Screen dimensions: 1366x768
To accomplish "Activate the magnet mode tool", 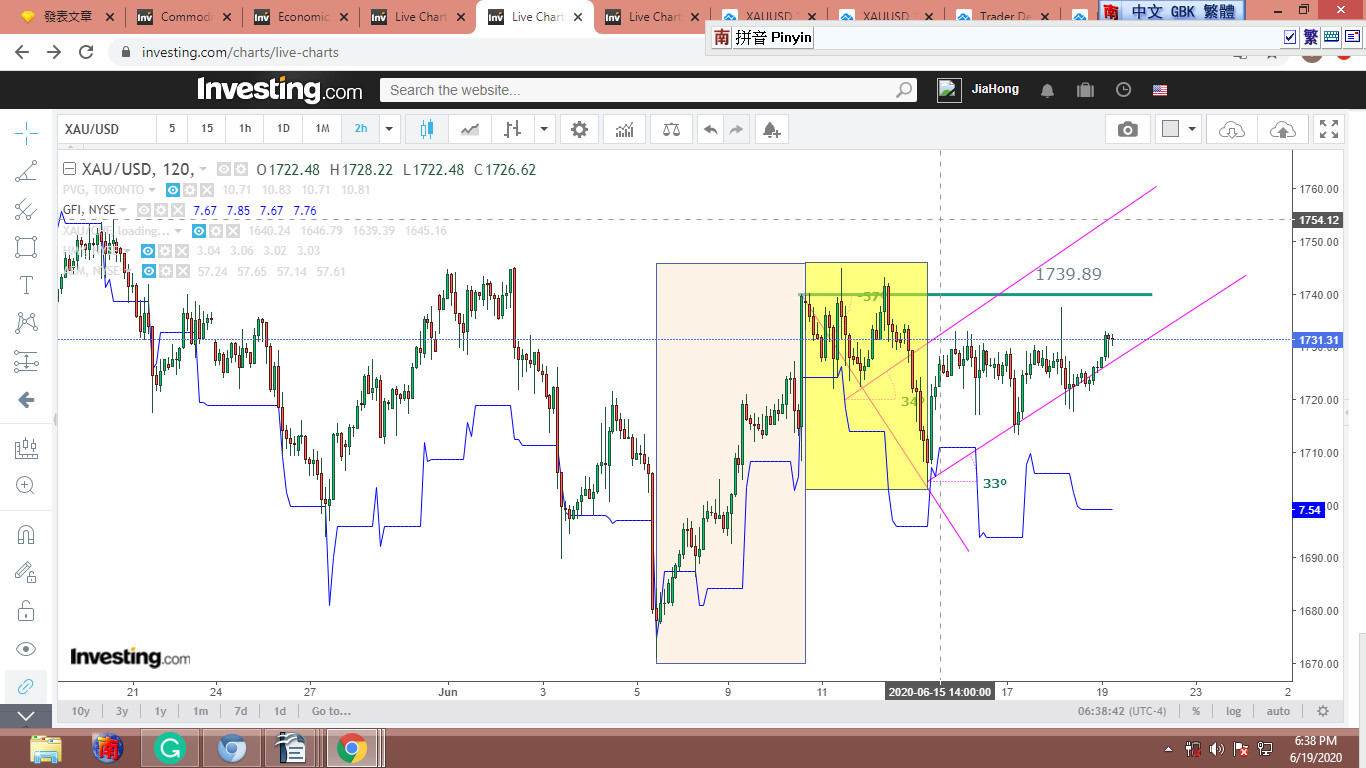I will [x=26, y=534].
